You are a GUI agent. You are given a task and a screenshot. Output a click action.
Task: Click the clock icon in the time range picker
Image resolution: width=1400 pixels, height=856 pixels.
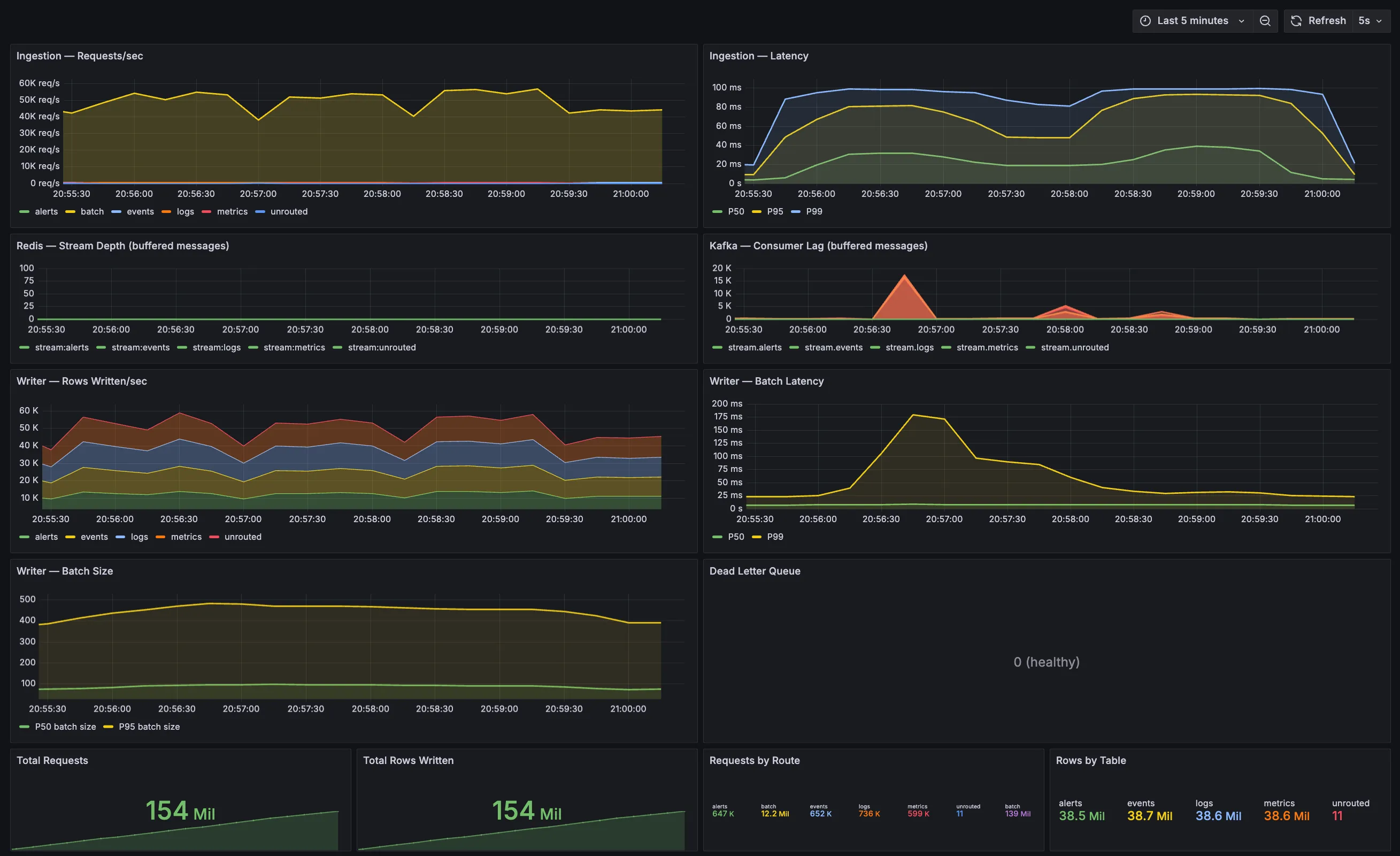pos(1145,21)
